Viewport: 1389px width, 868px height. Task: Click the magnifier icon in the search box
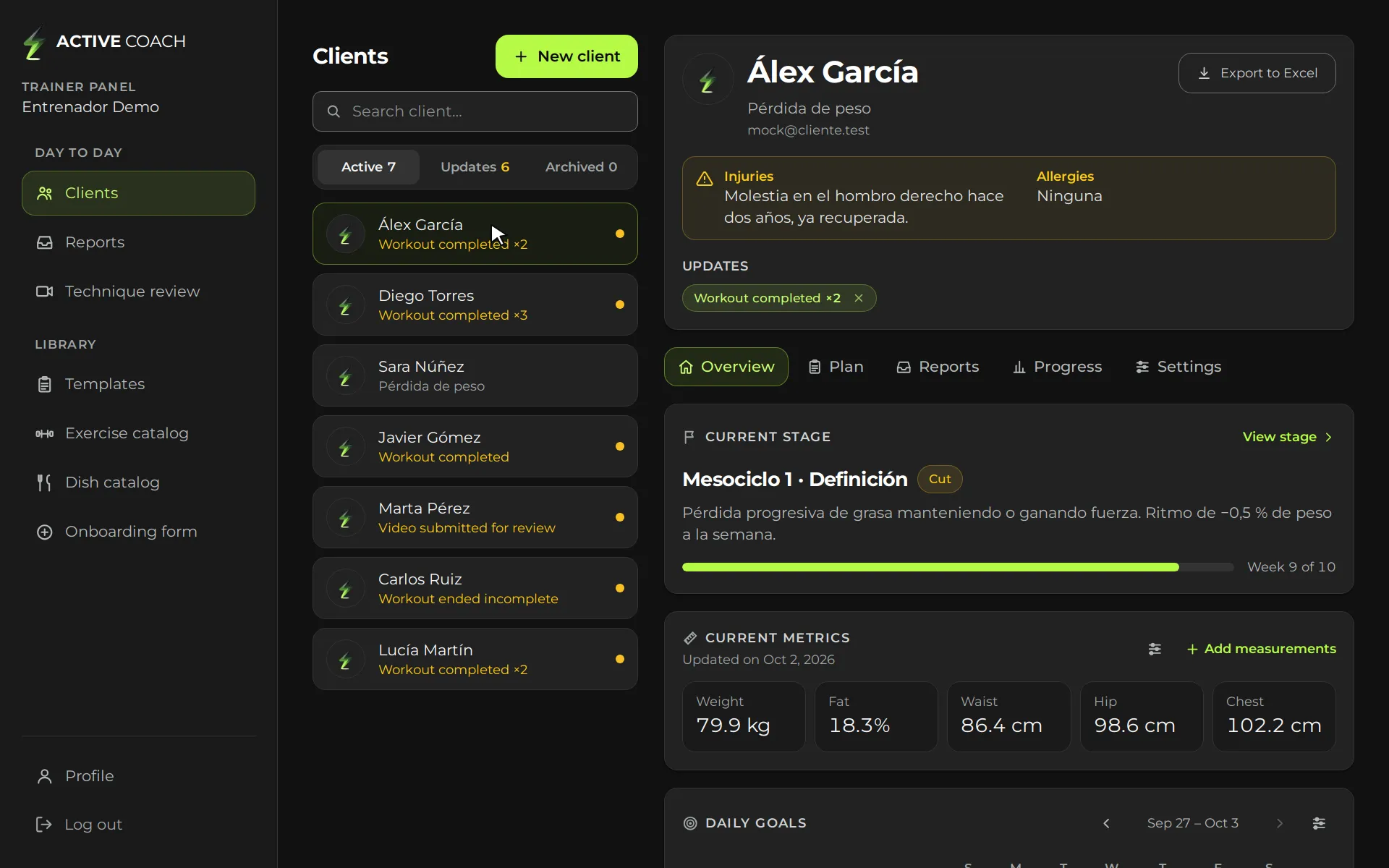click(334, 111)
